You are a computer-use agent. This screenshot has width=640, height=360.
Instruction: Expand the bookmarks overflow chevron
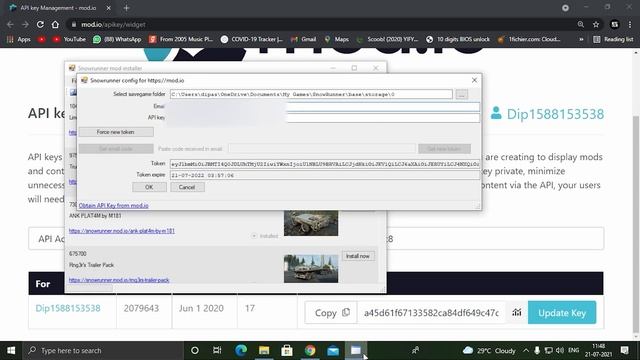pos(581,39)
